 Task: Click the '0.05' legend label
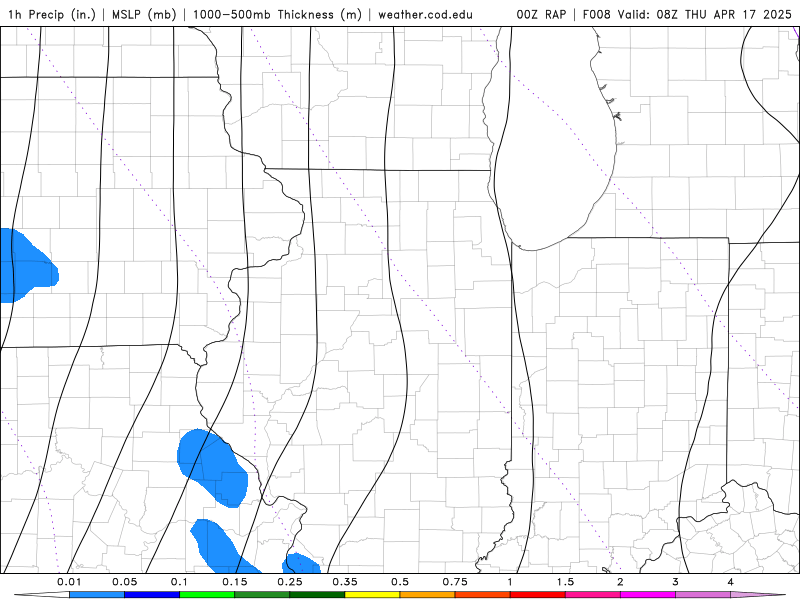tap(124, 582)
